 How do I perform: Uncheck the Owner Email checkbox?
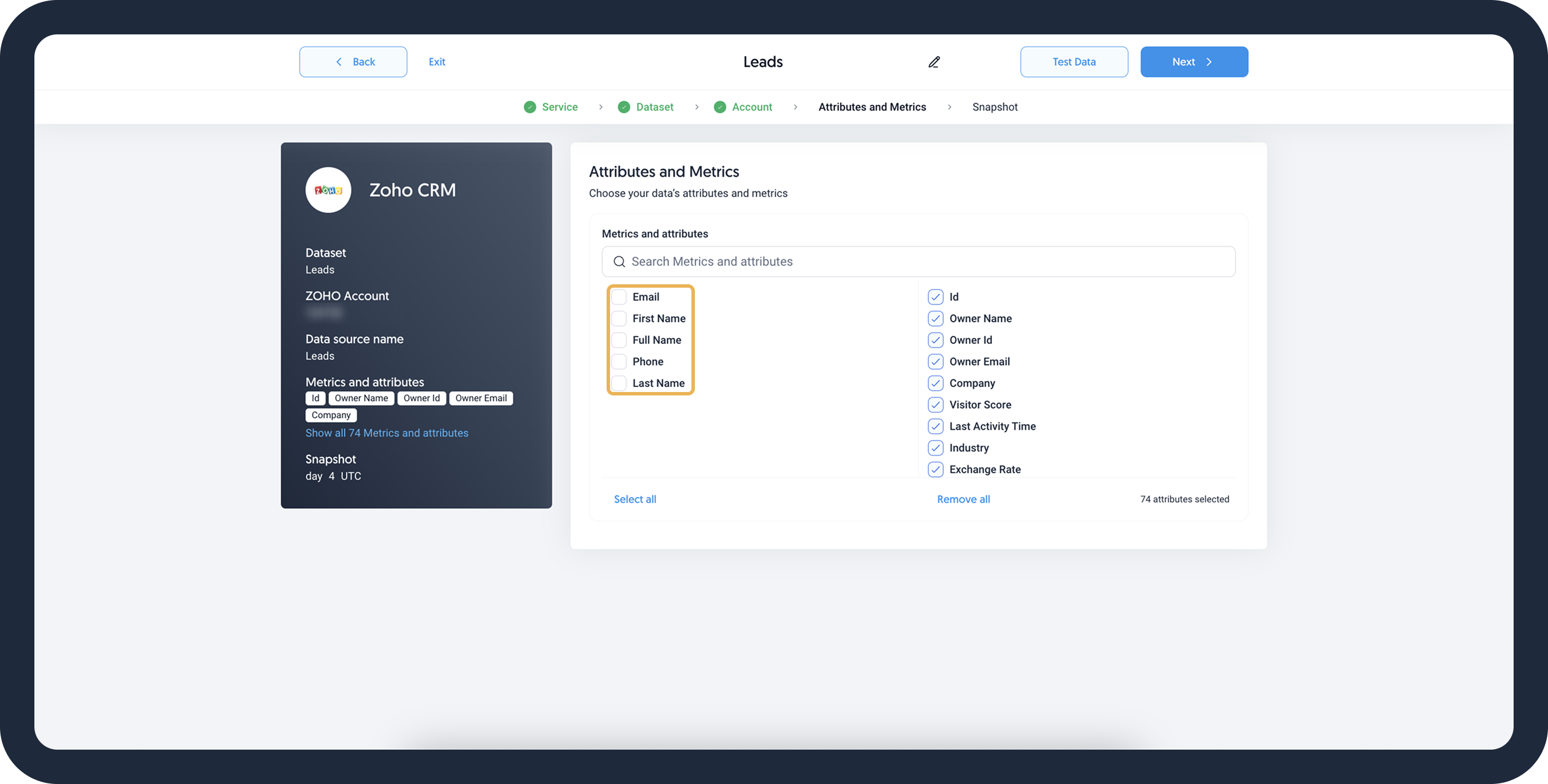pyautogui.click(x=935, y=362)
